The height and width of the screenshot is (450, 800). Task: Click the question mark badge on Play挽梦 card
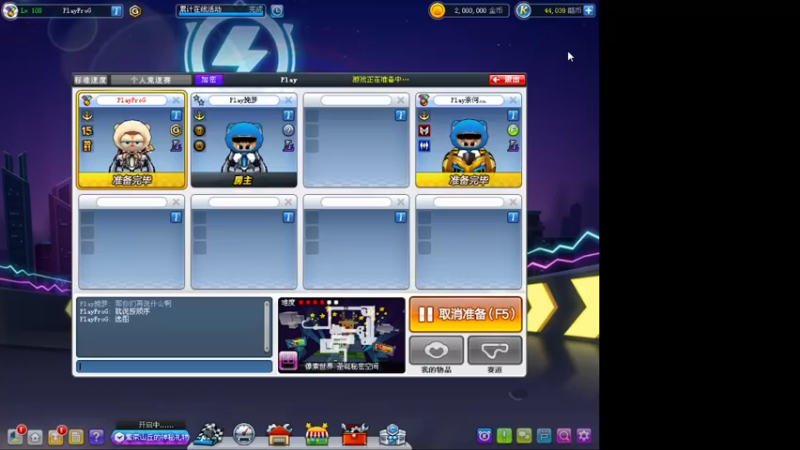pos(288,131)
